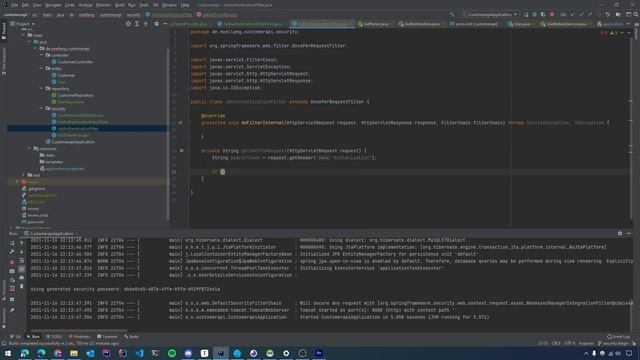
Task: Open the Build tool window button
Action: [131, 337]
